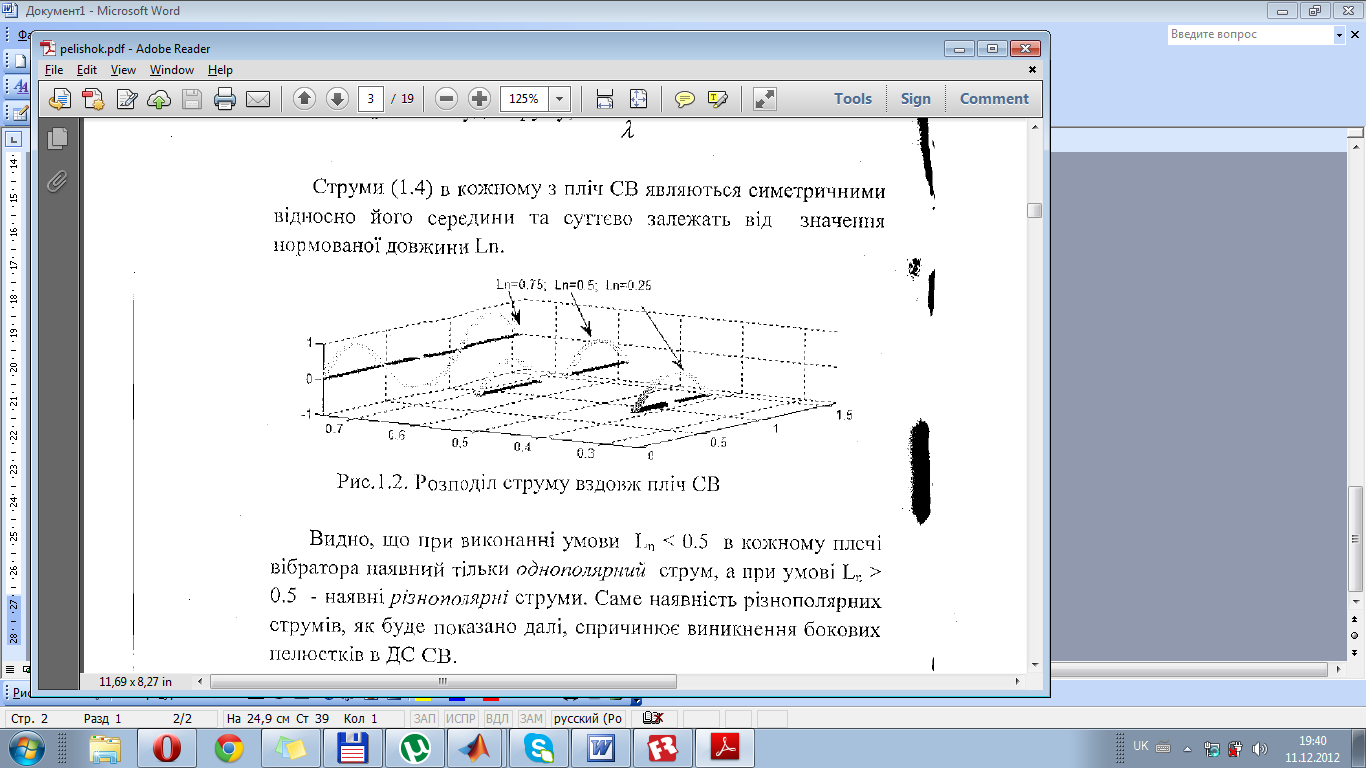Open the File menu in Adobe Reader
The height and width of the screenshot is (768, 1366).
(x=54, y=70)
